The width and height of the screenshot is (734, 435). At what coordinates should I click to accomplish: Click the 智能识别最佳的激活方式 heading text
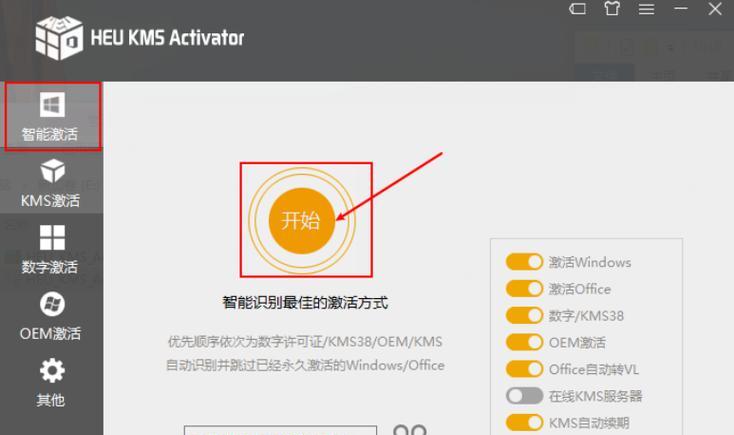[305, 302]
